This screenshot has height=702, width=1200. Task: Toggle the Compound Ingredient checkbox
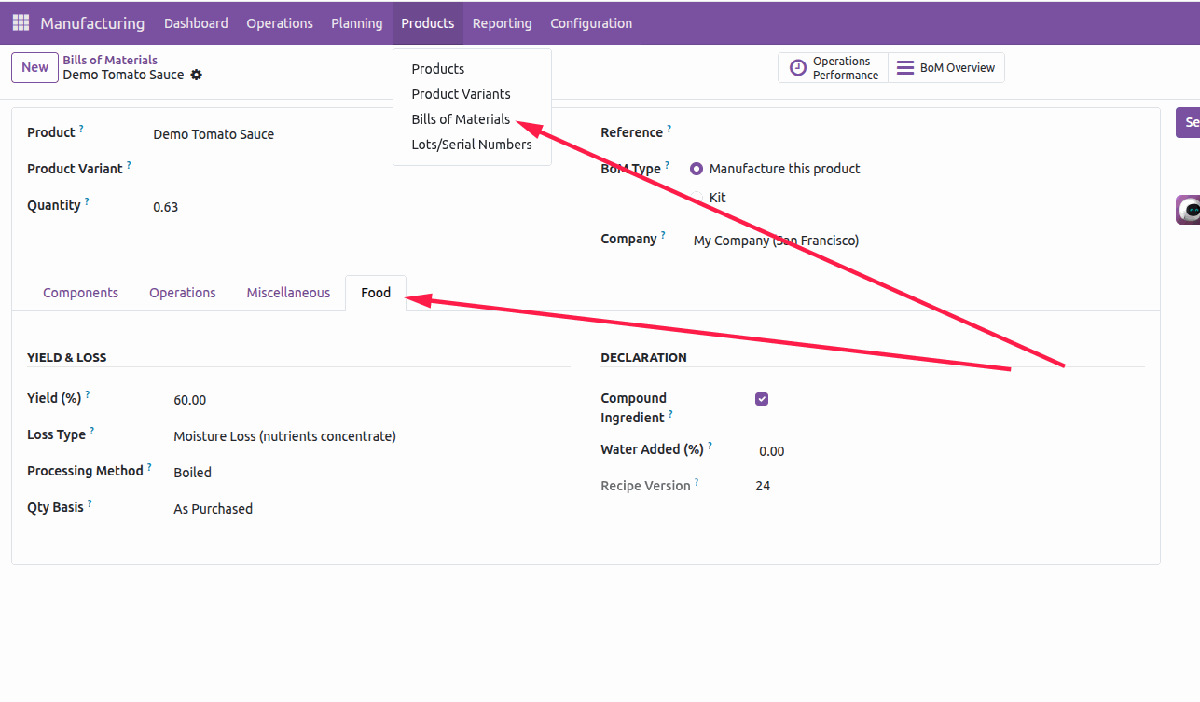[762, 399]
